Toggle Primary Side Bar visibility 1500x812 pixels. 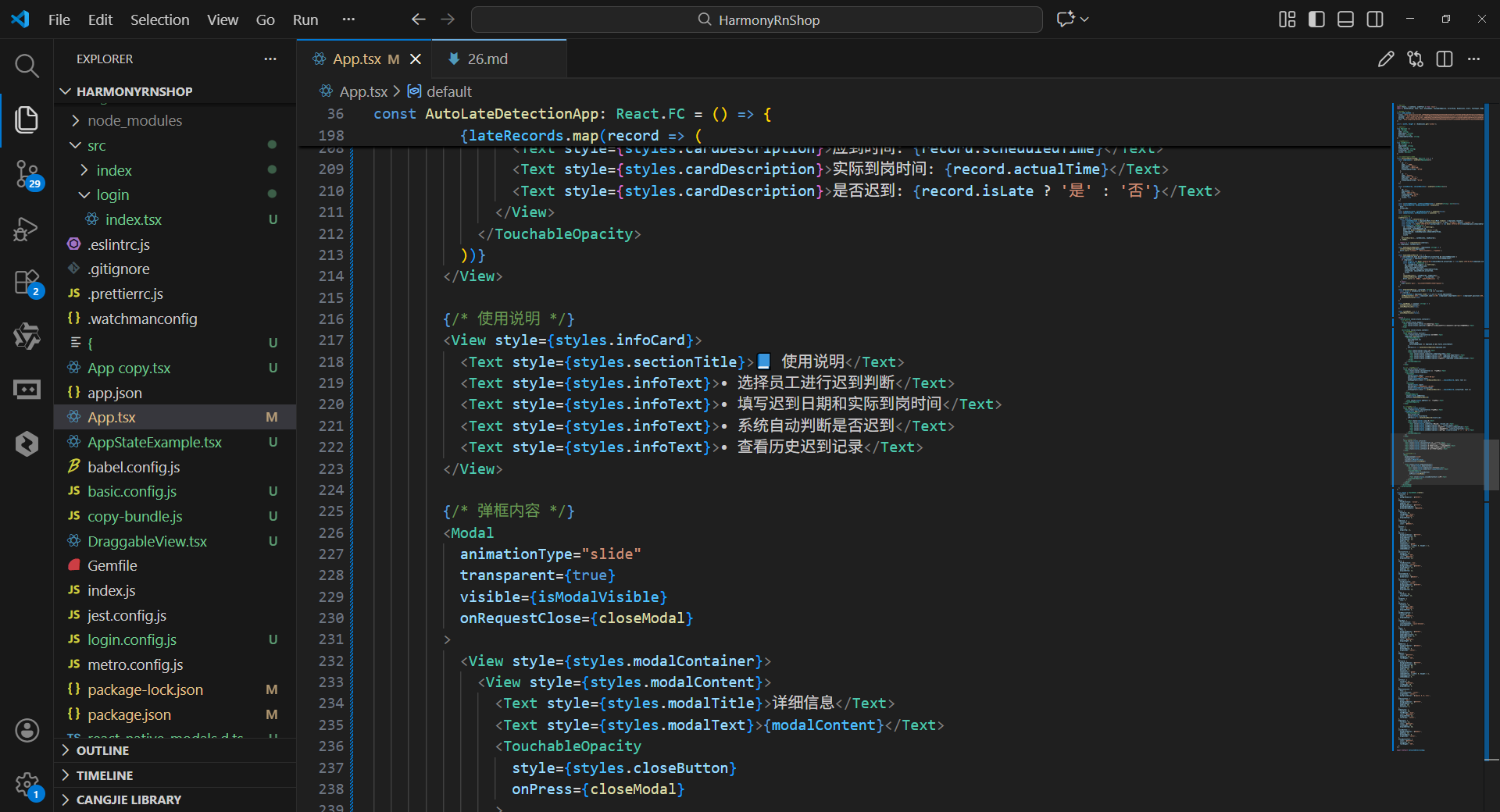pyautogui.click(x=1316, y=20)
